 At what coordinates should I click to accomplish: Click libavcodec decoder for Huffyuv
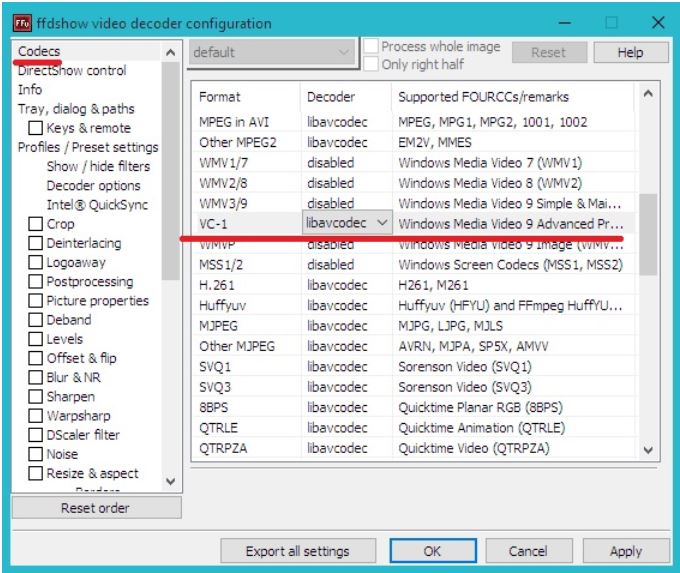[x=337, y=305]
